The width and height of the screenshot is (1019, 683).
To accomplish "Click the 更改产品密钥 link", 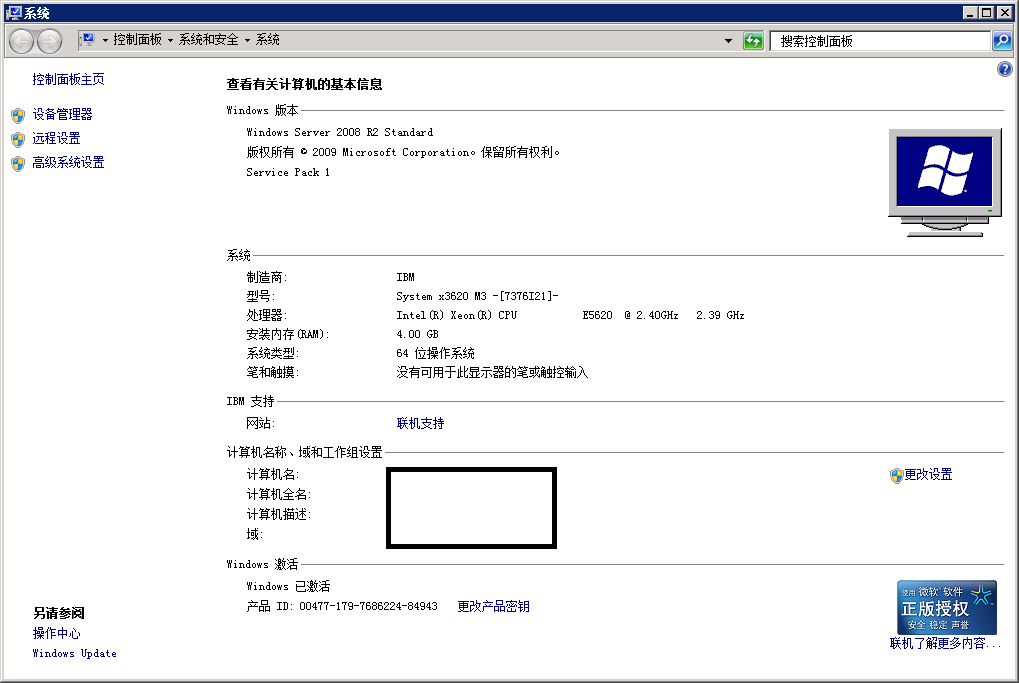I will pyautogui.click(x=493, y=607).
